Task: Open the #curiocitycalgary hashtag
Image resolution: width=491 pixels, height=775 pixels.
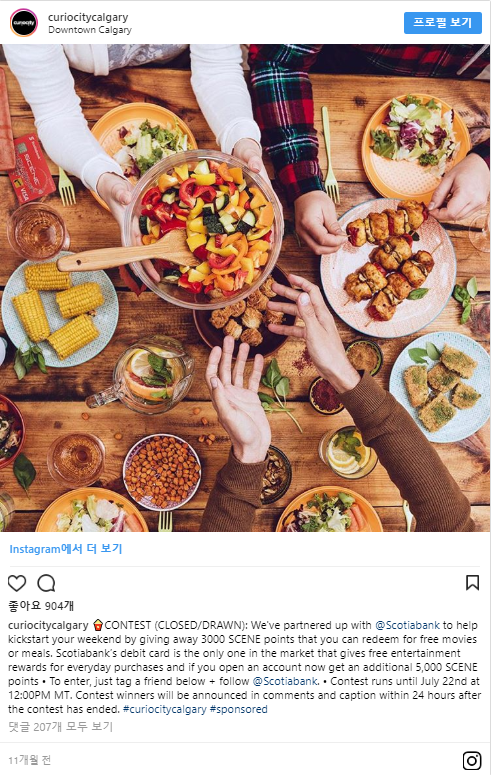Action: [164, 709]
